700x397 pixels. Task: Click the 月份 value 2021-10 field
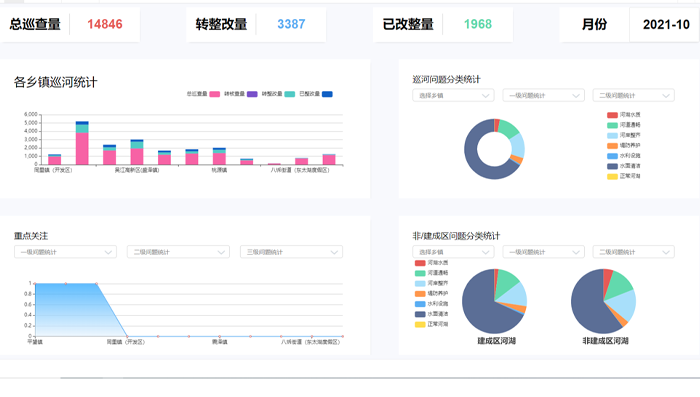pos(666,25)
